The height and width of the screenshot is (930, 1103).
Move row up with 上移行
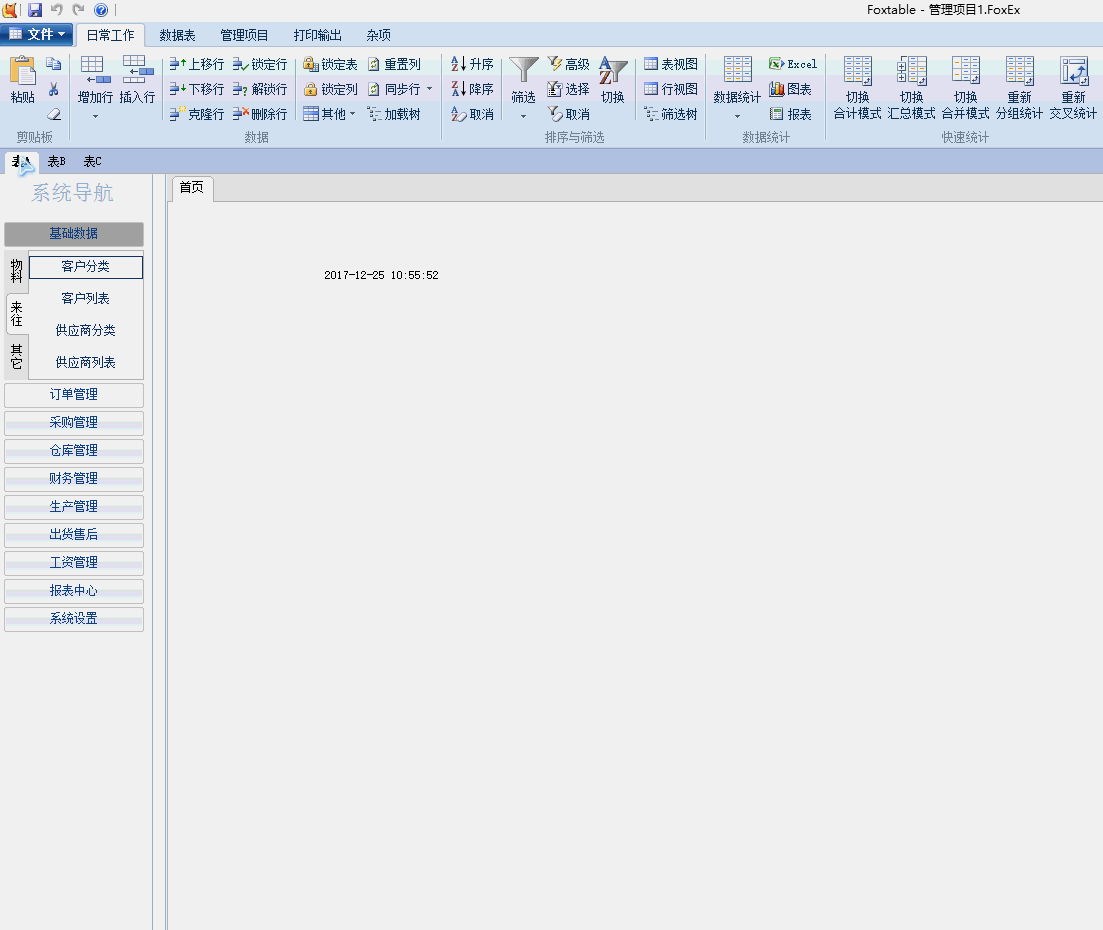click(197, 64)
